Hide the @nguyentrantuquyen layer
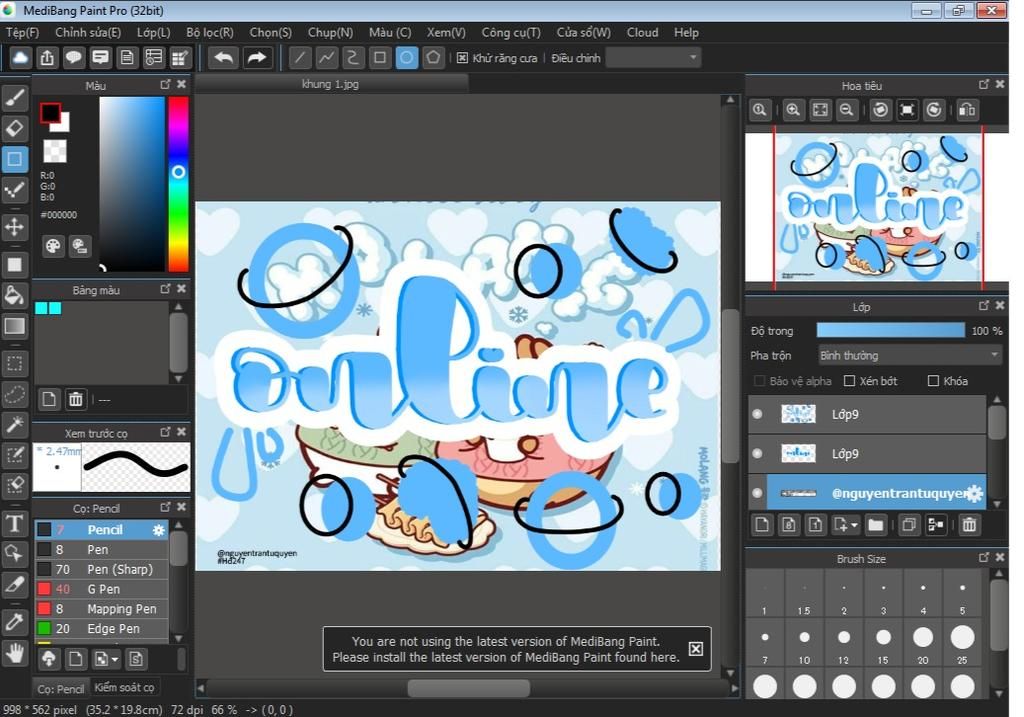The width and height of the screenshot is (1024, 717). [758, 493]
